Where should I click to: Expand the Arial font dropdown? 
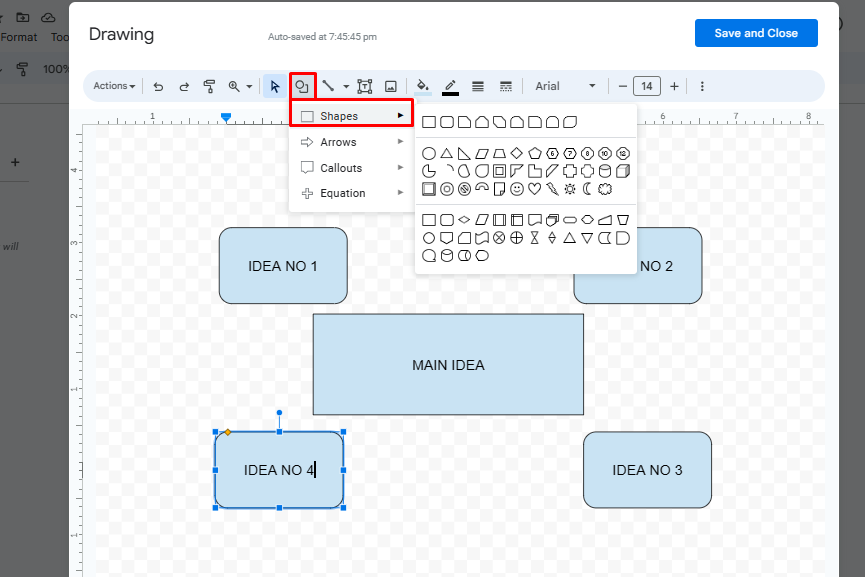click(x=566, y=87)
